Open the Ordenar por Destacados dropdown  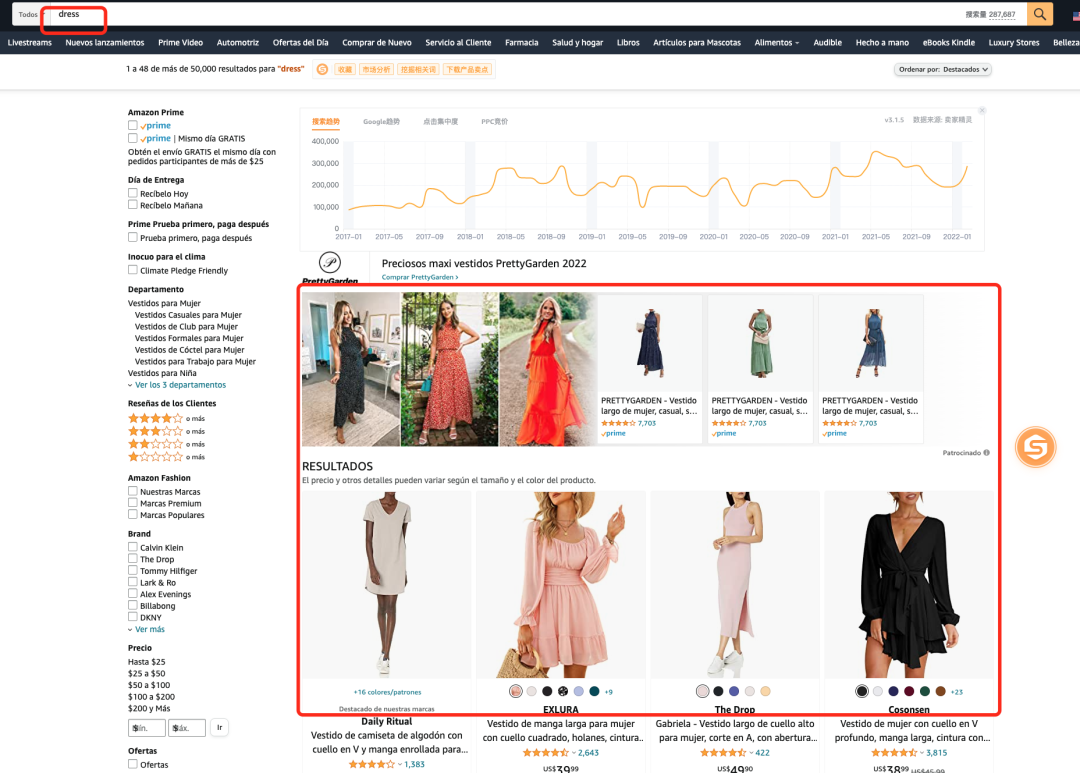(x=942, y=69)
